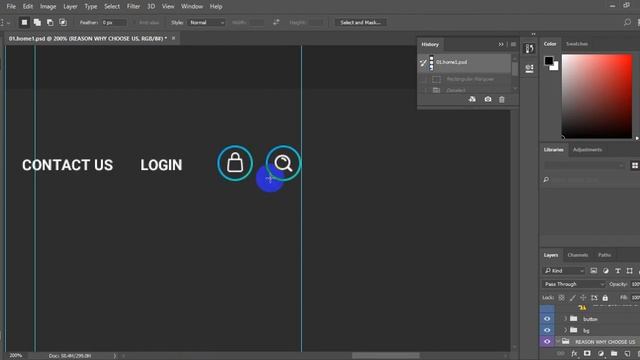
Task: Click the background color swatch
Action: [x=555, y=67]
